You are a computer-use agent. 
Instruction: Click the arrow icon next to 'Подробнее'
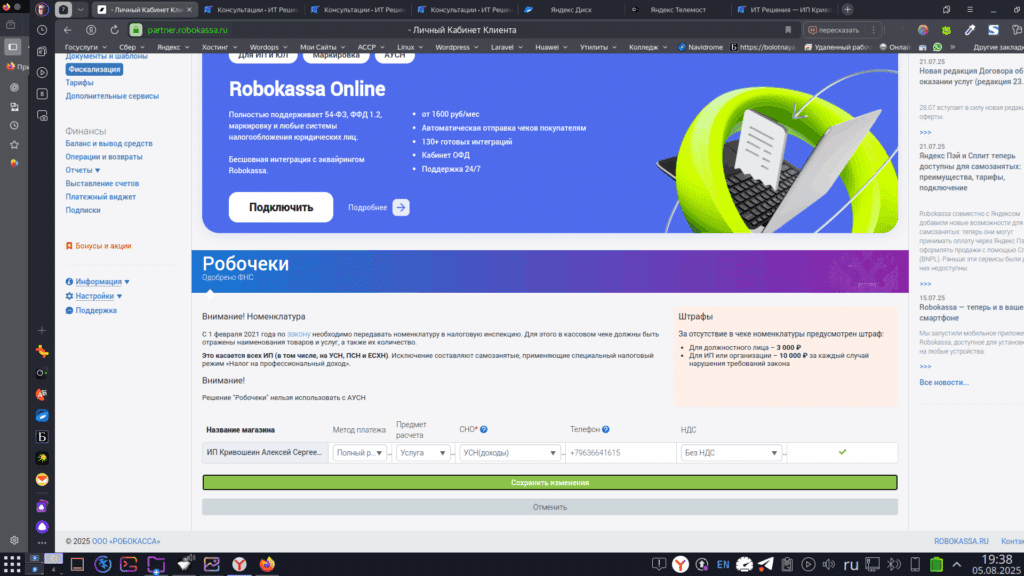coord(401,208)
